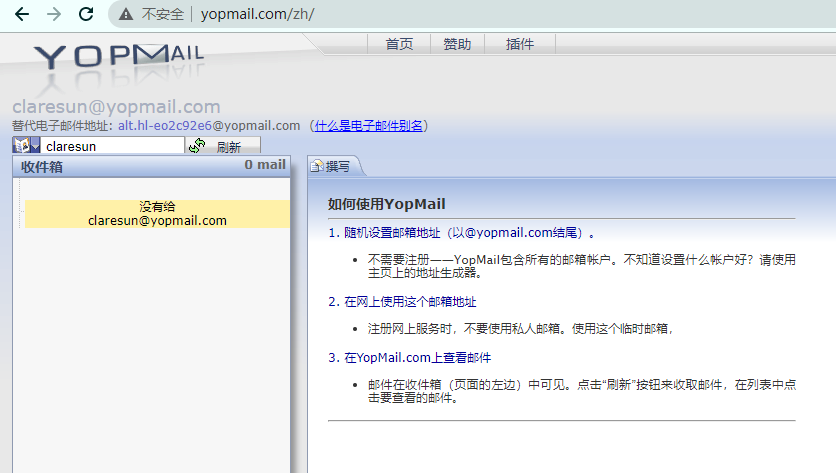Go back with the browser back arrow
836x473 pixels.
(x=22, y=14)
